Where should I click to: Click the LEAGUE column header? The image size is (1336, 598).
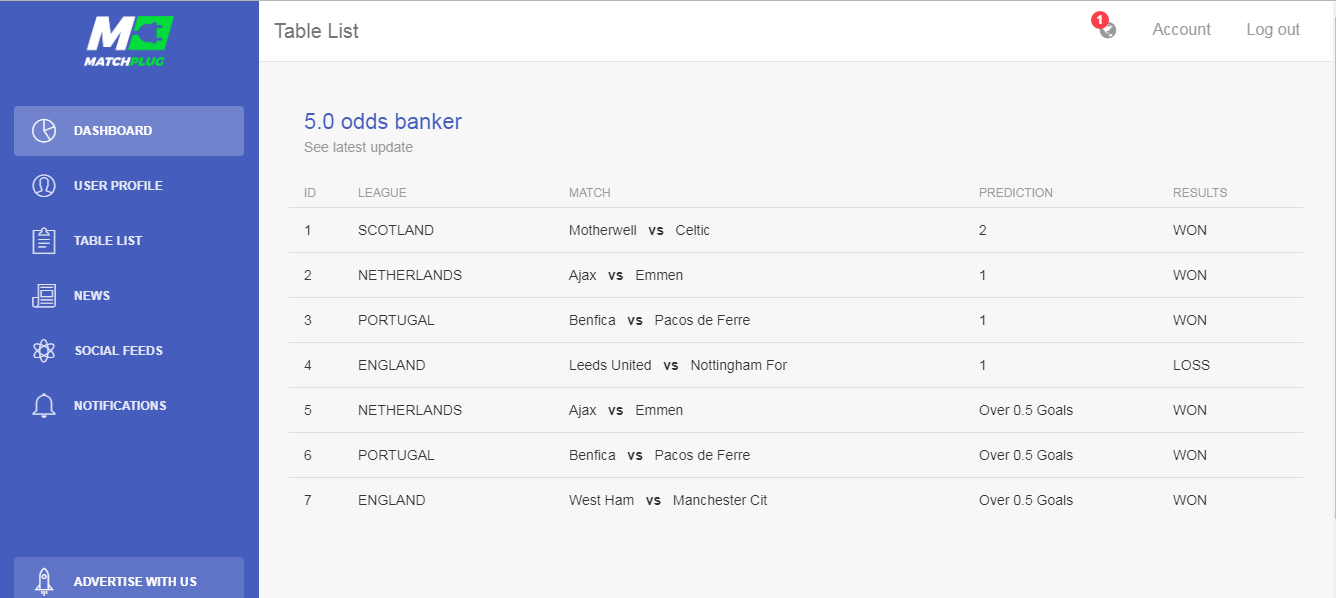coord(382,193)
